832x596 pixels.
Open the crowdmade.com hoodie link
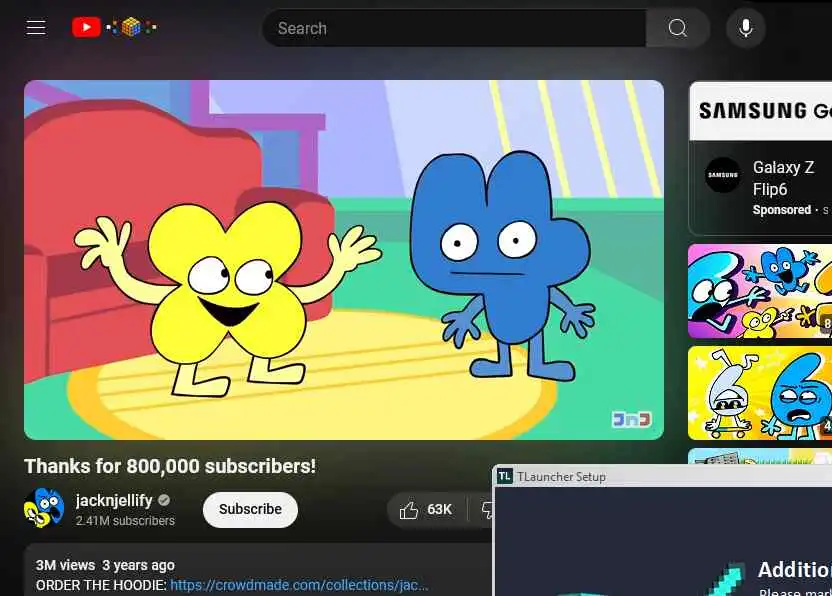(299, 585)
